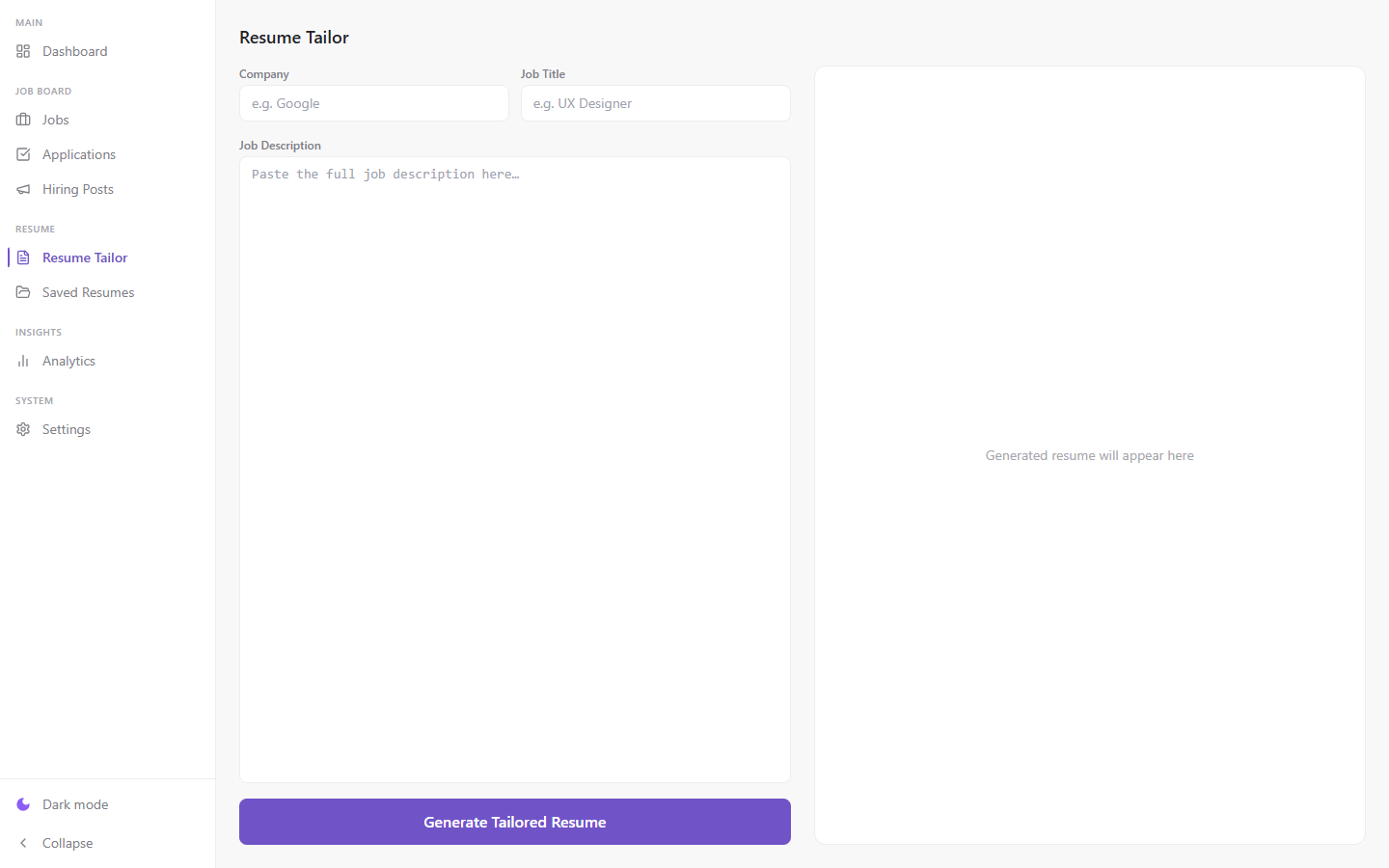The width and height of the screenshot is (1389, 868).
Task: Click the Dark mode label
Action: [x=75, y=804]
